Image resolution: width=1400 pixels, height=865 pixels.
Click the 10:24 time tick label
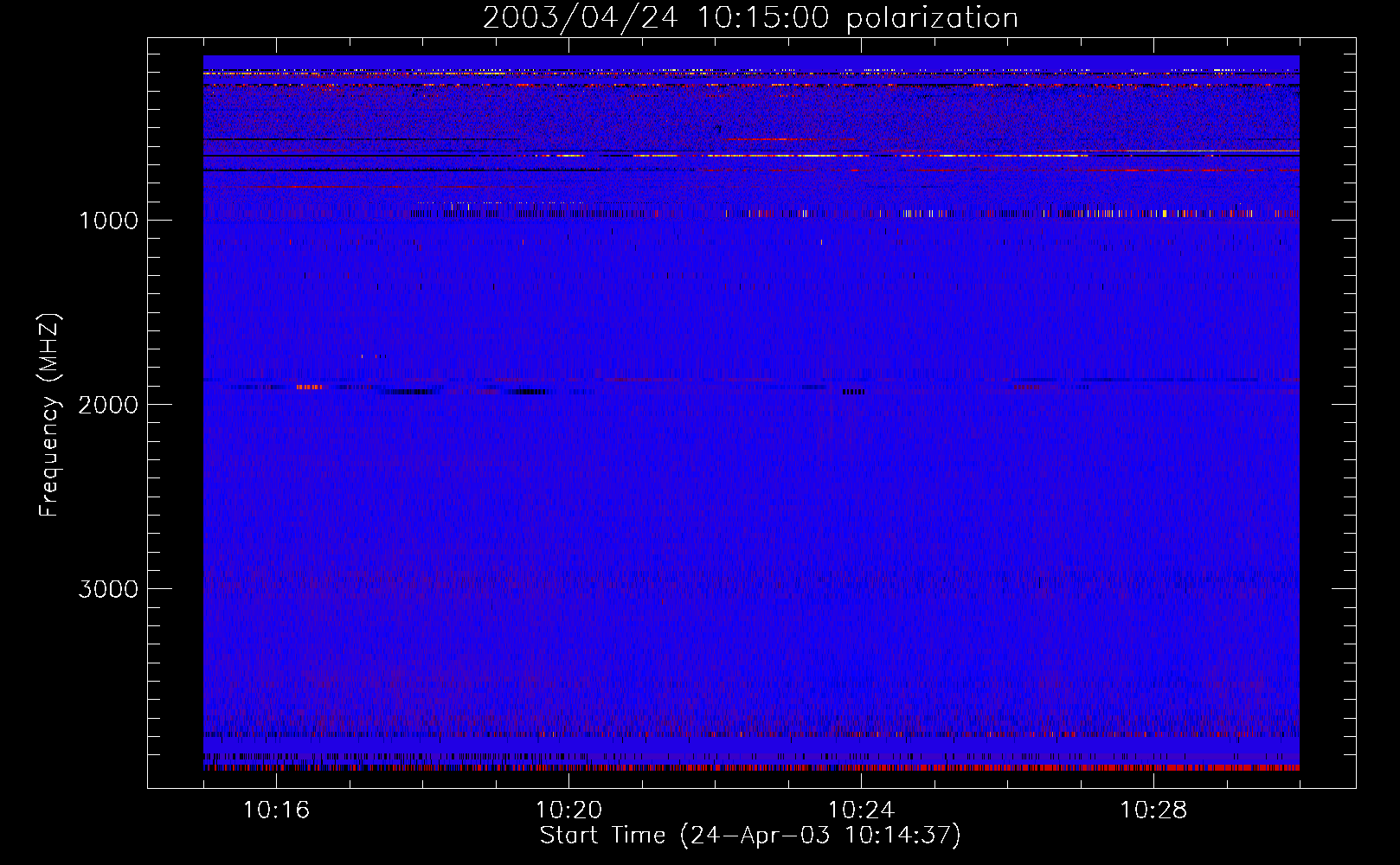pyautogui.click(x=861, y=811)
